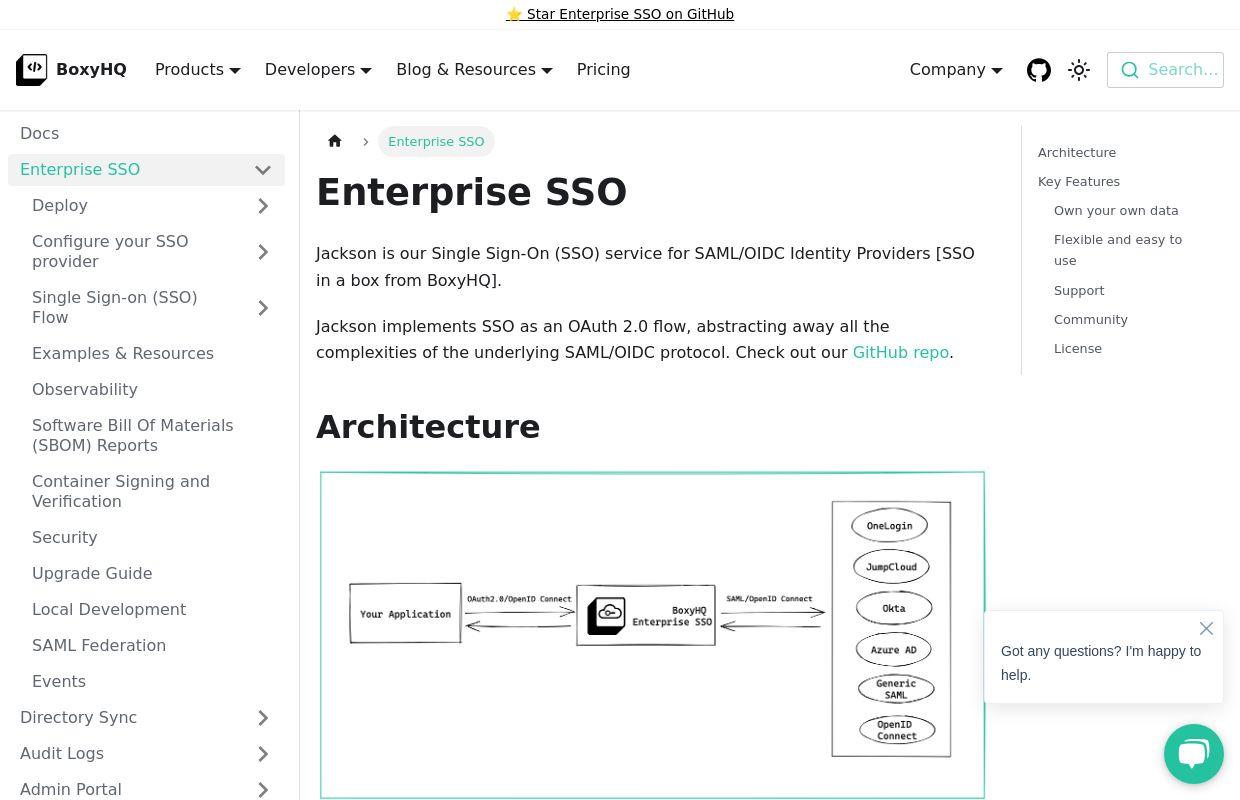Jump to Support in table of contents
The height and width of the screenshot is (800, 1240).
[x=1079, y=291]
